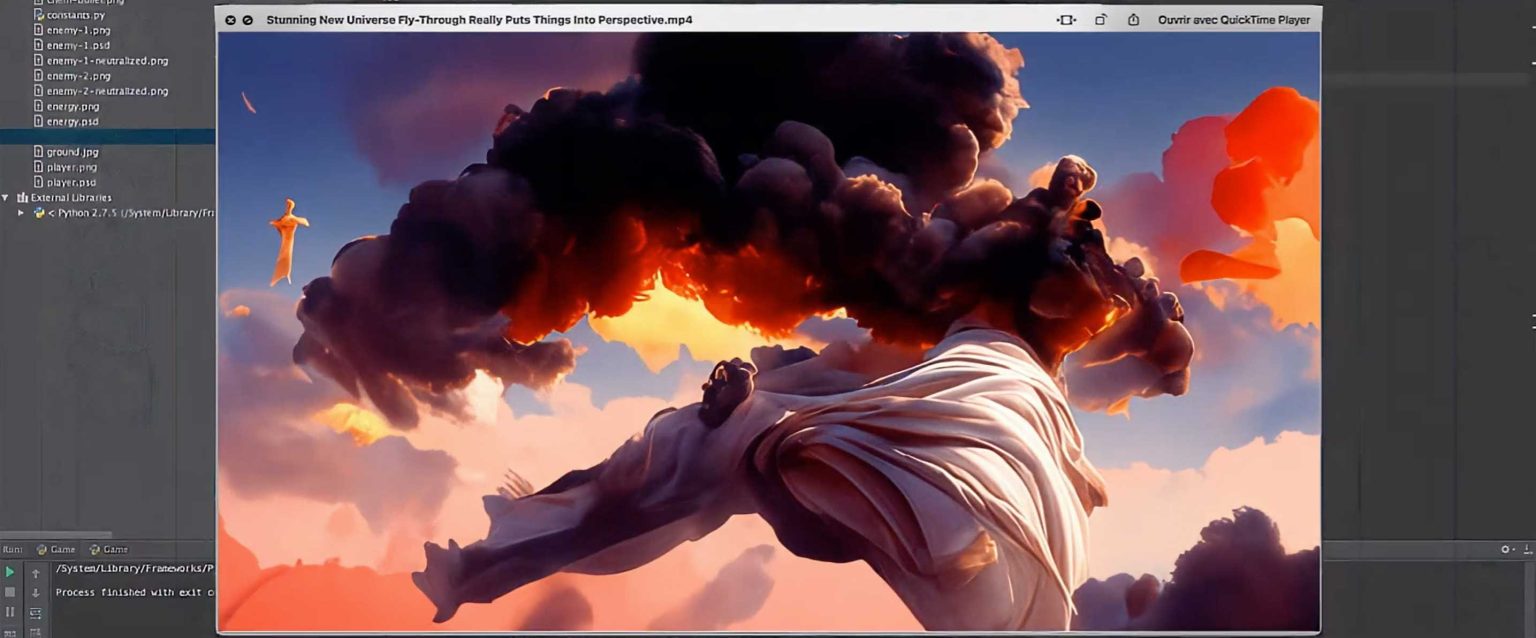Image resolution: width=1536 pixels, height=638 pixels.
Task: Click the Picture-in-Picture icon in the video titlebar
Action: coord(1065,19)
